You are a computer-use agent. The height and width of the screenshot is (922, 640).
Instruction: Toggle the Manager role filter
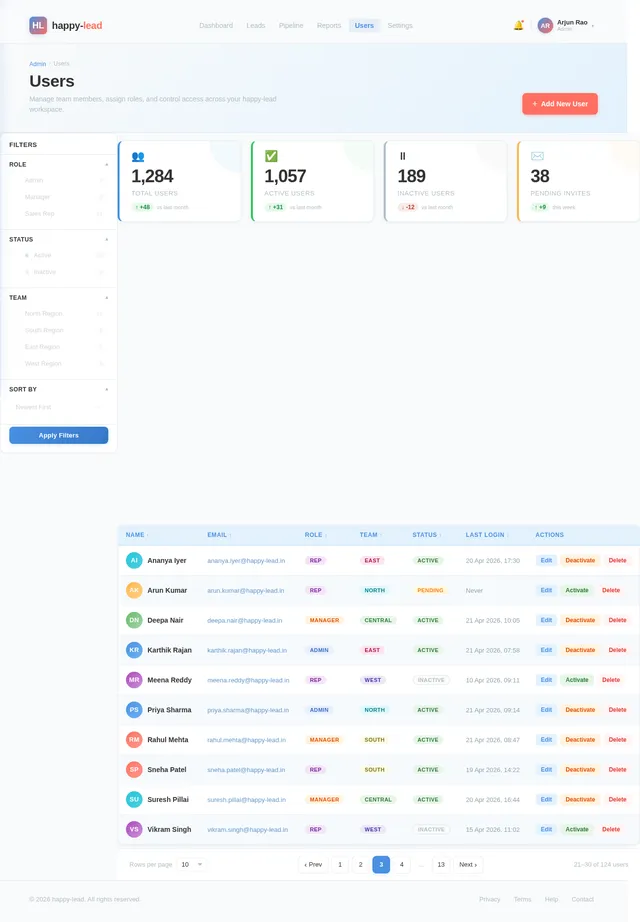pos(59,197)
